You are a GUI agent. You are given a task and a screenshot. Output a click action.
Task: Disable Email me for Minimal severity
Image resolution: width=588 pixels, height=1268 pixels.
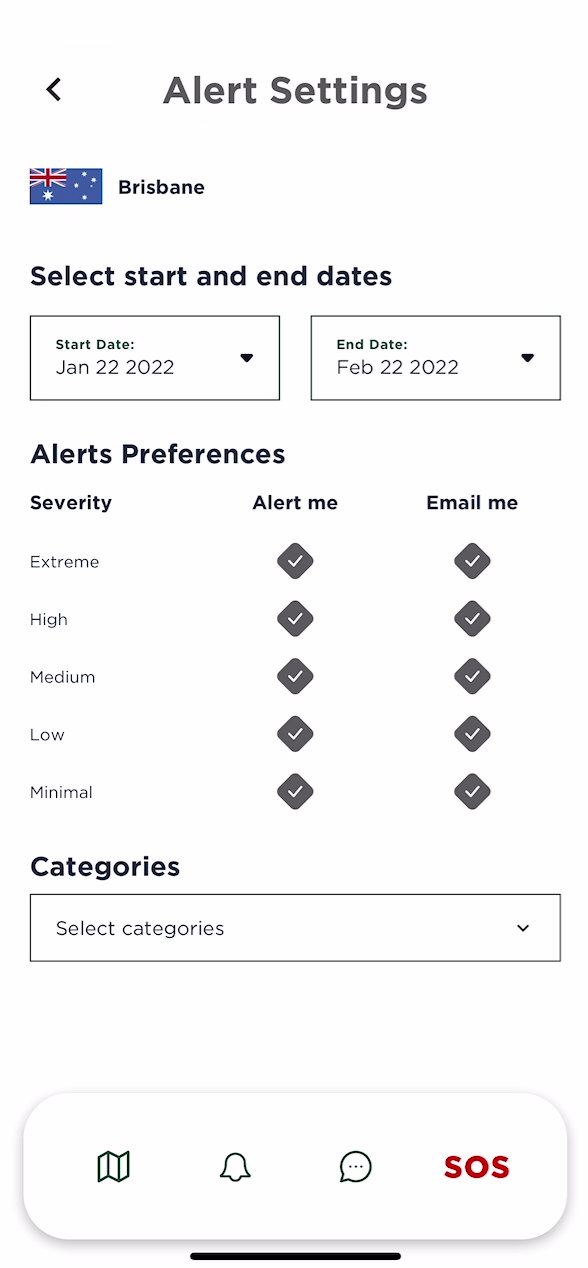[x=472, y=791]
